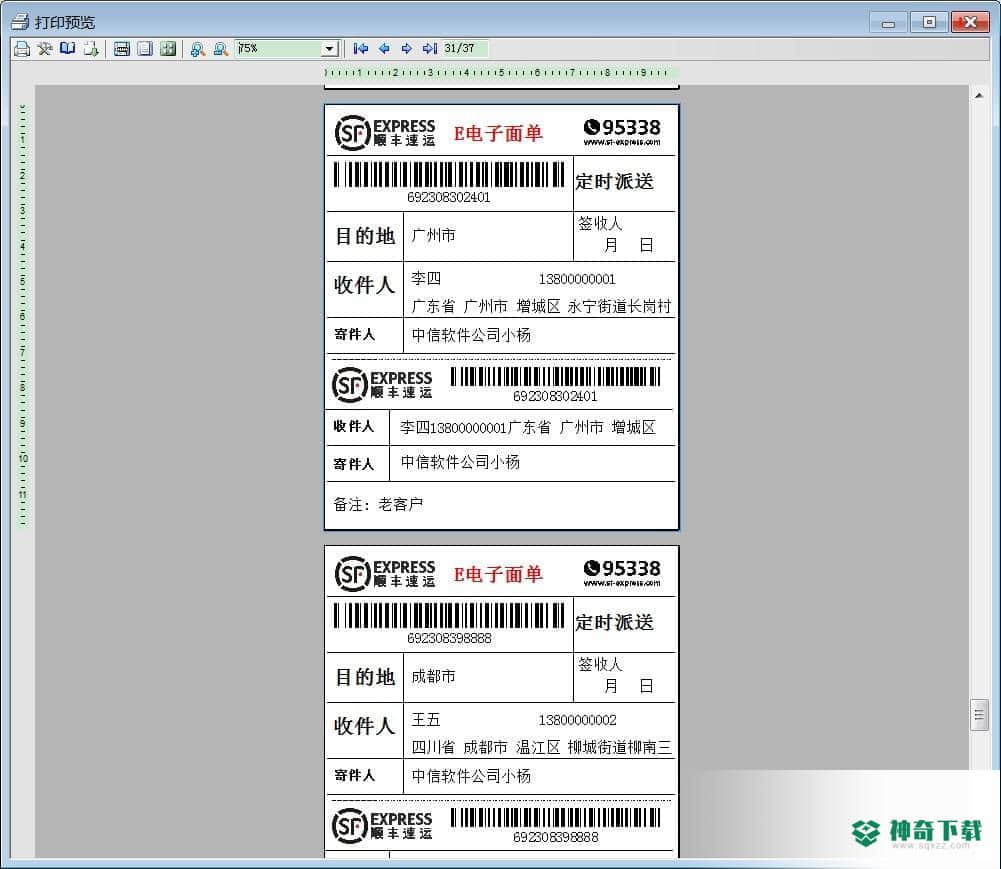This screenshot has height=869, width=1001.
Task: Click the vertical scrollbar thumb
Action: (x=979, y=714)
